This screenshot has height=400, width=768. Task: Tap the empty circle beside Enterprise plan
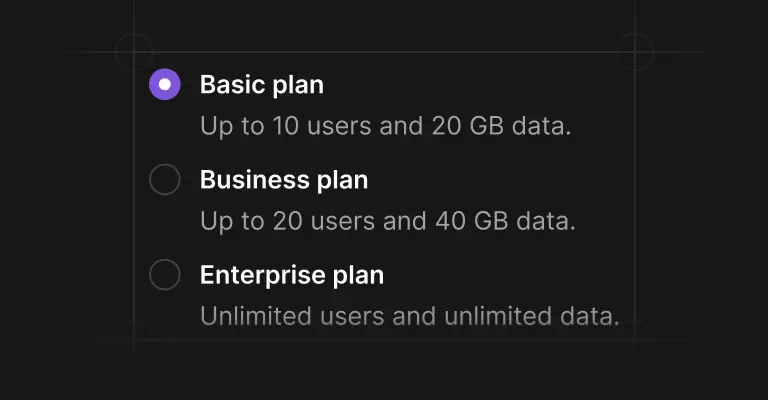[165, 275]
